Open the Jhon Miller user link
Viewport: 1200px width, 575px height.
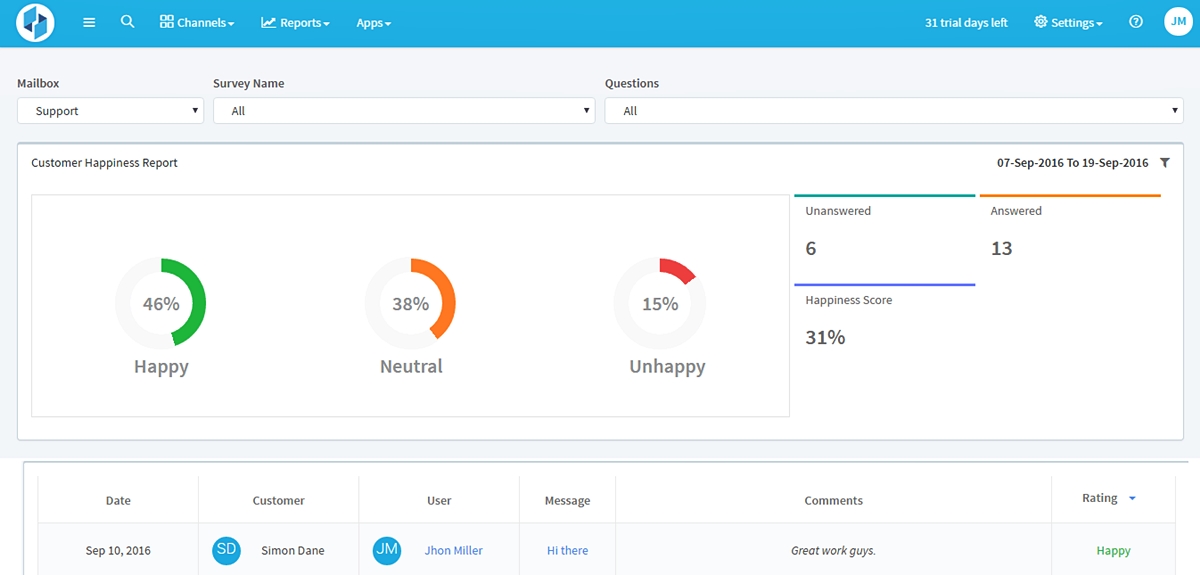click(x=454, y=550)
